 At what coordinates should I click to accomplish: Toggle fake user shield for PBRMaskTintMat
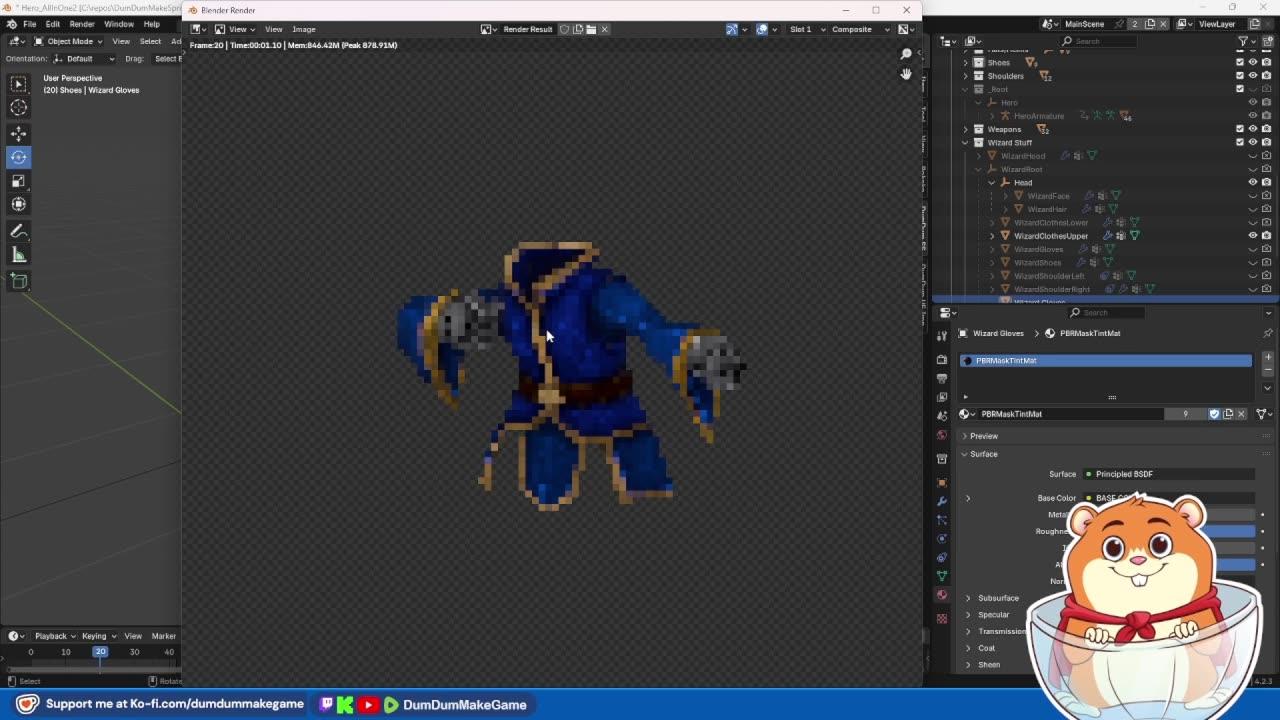click(x=1214, y=414)
